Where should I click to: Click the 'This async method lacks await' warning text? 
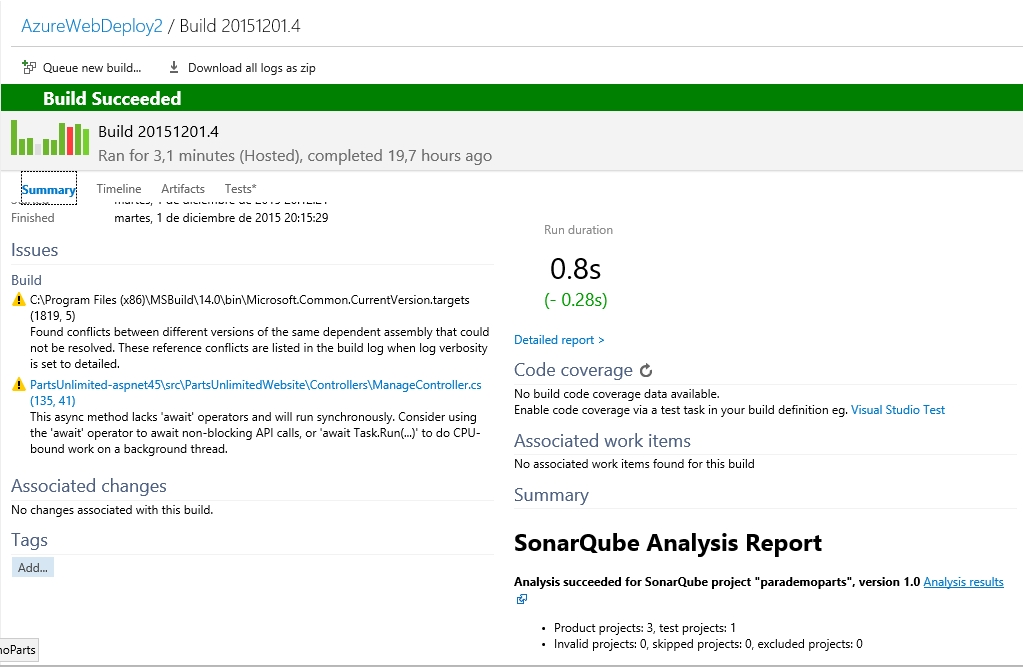255,433
